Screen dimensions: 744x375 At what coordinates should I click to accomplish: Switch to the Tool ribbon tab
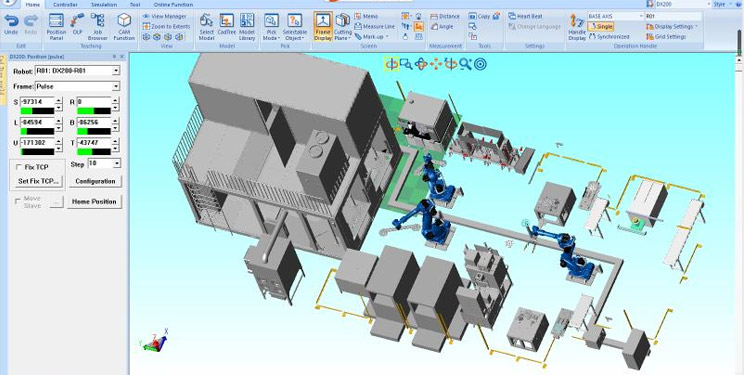point(135,5)
